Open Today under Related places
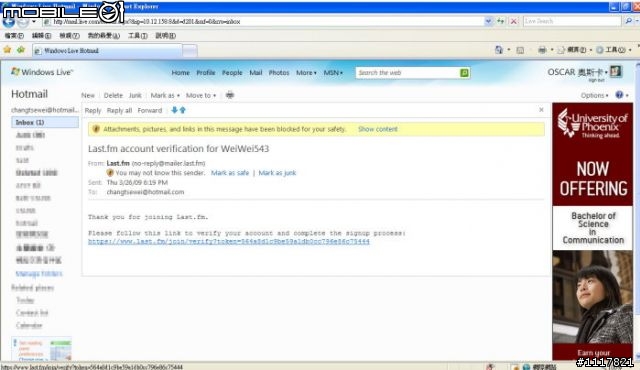Screen dimensions: 640x370 [25, 300]
